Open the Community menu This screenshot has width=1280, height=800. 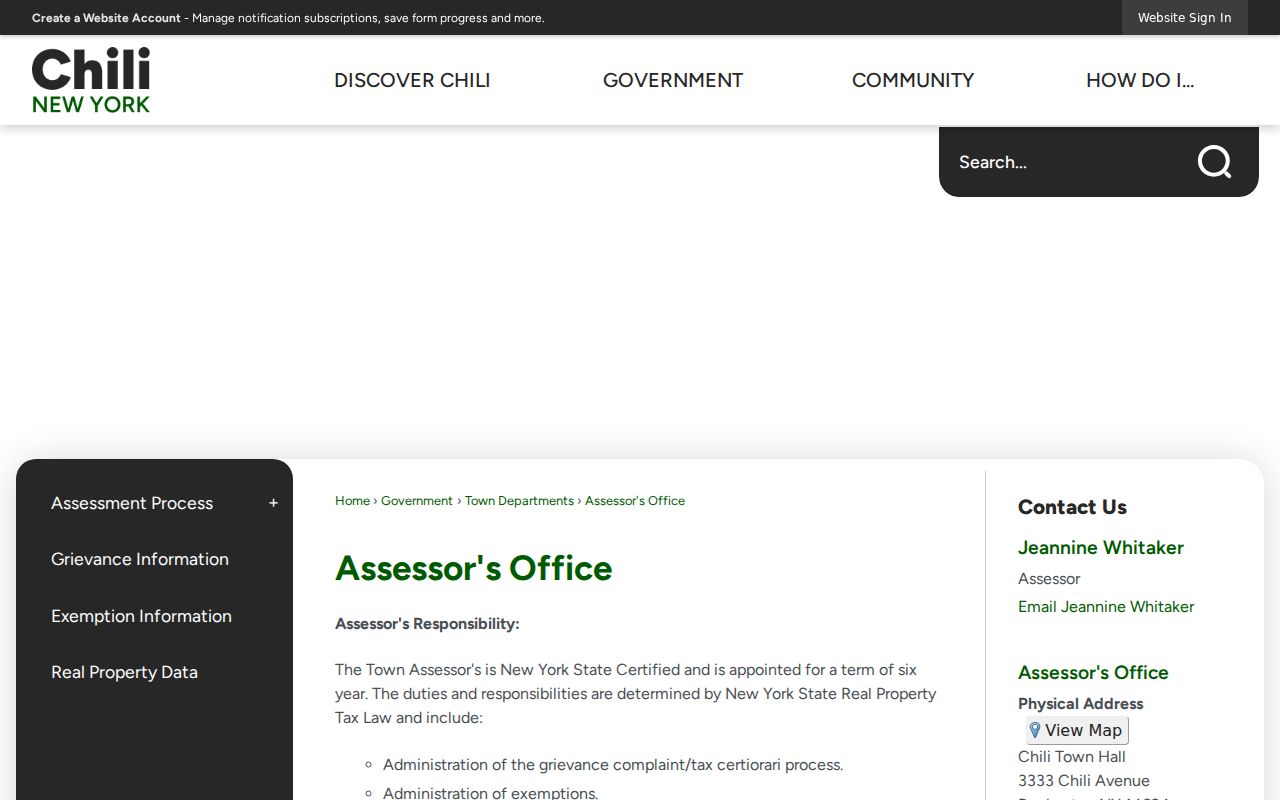tap(913, 80)
